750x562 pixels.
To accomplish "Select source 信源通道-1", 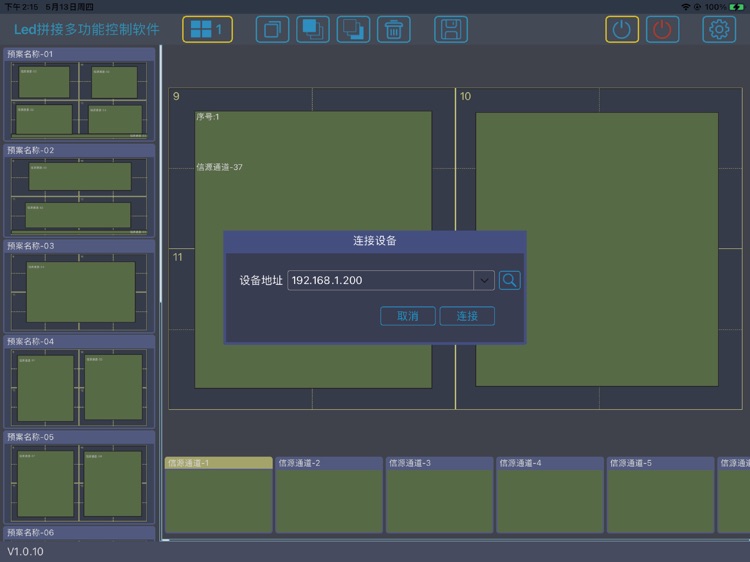I will [x=219, y=495].
